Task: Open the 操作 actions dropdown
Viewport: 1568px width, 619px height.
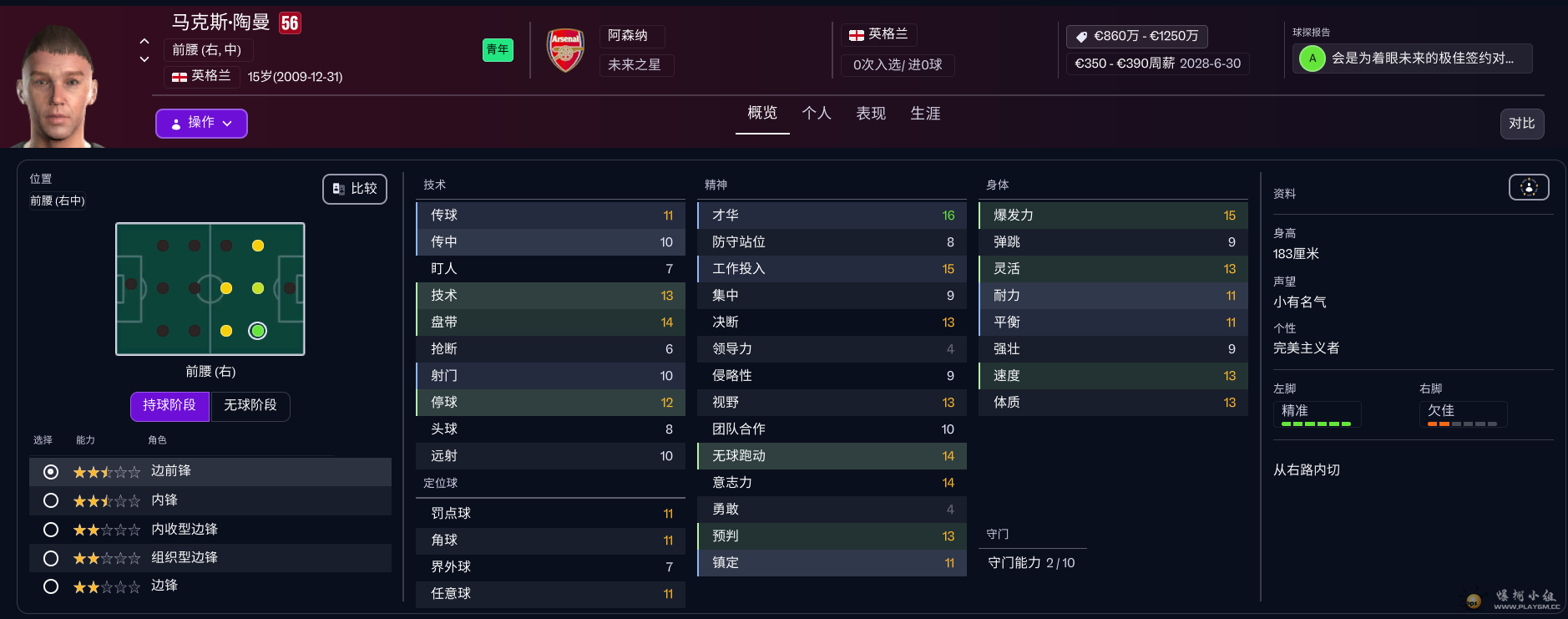Action: click(x=201, y=124)
